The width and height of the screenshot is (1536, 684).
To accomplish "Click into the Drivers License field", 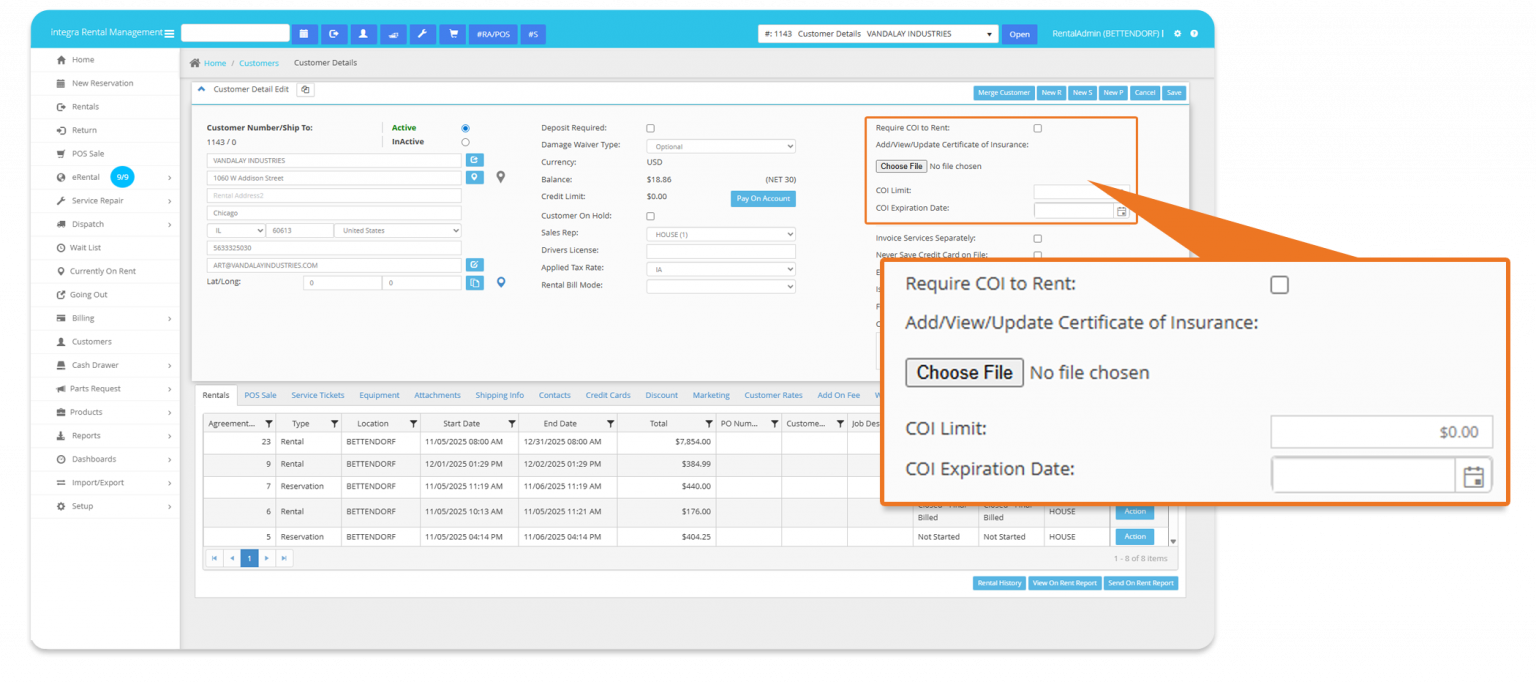I will pos(720,251).
